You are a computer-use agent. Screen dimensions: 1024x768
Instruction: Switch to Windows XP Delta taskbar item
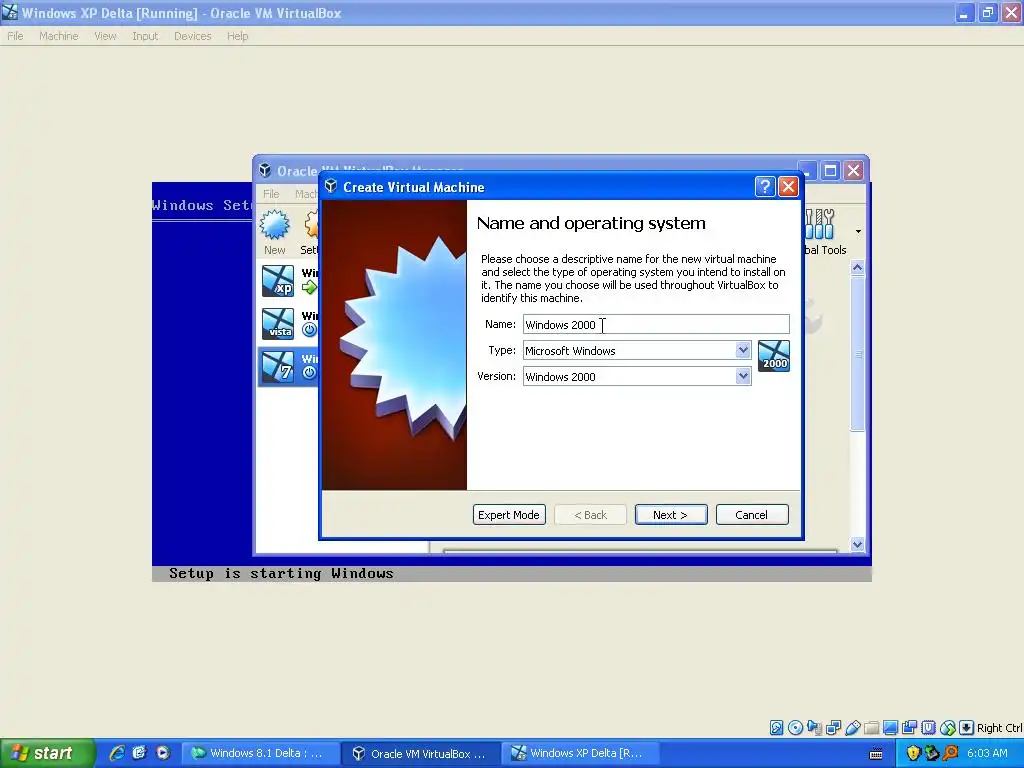pos(581,753)
